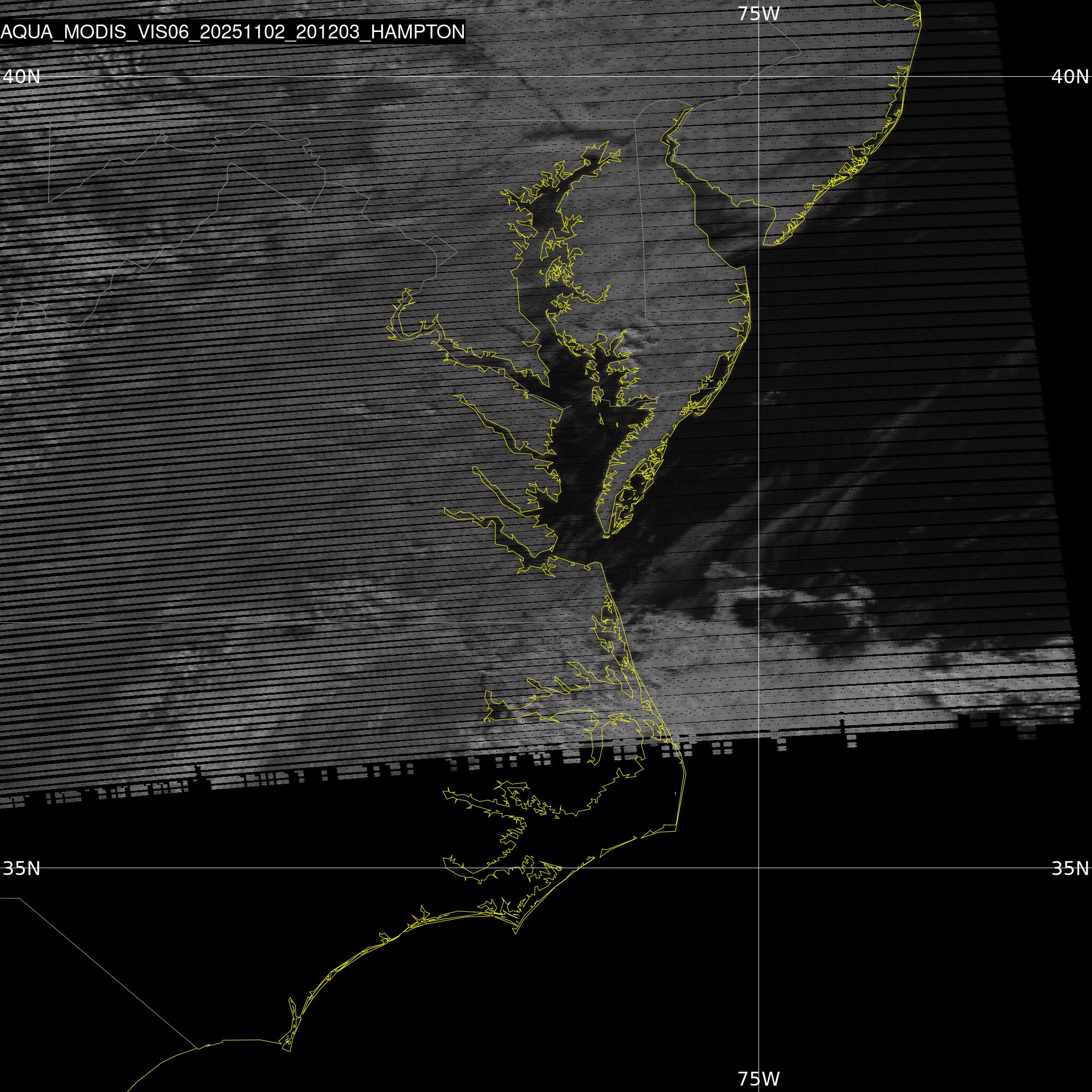This screenshot has height=1092, width=1092.
Task: Click the Cape Fear coastline point
Action: pyautogui.click(x=290, y=1051)
